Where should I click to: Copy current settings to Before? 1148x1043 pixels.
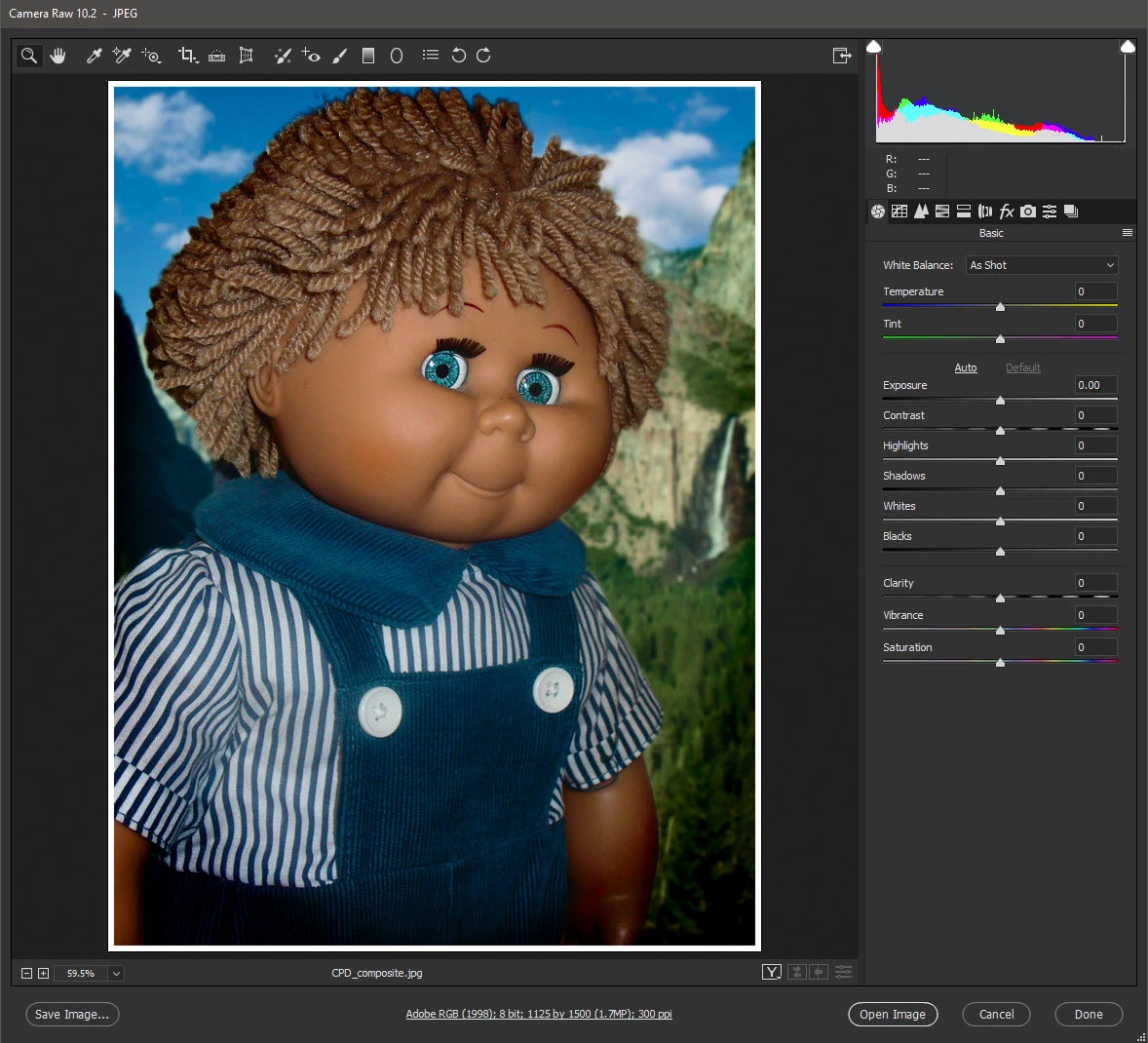click(x=819, y=972)
